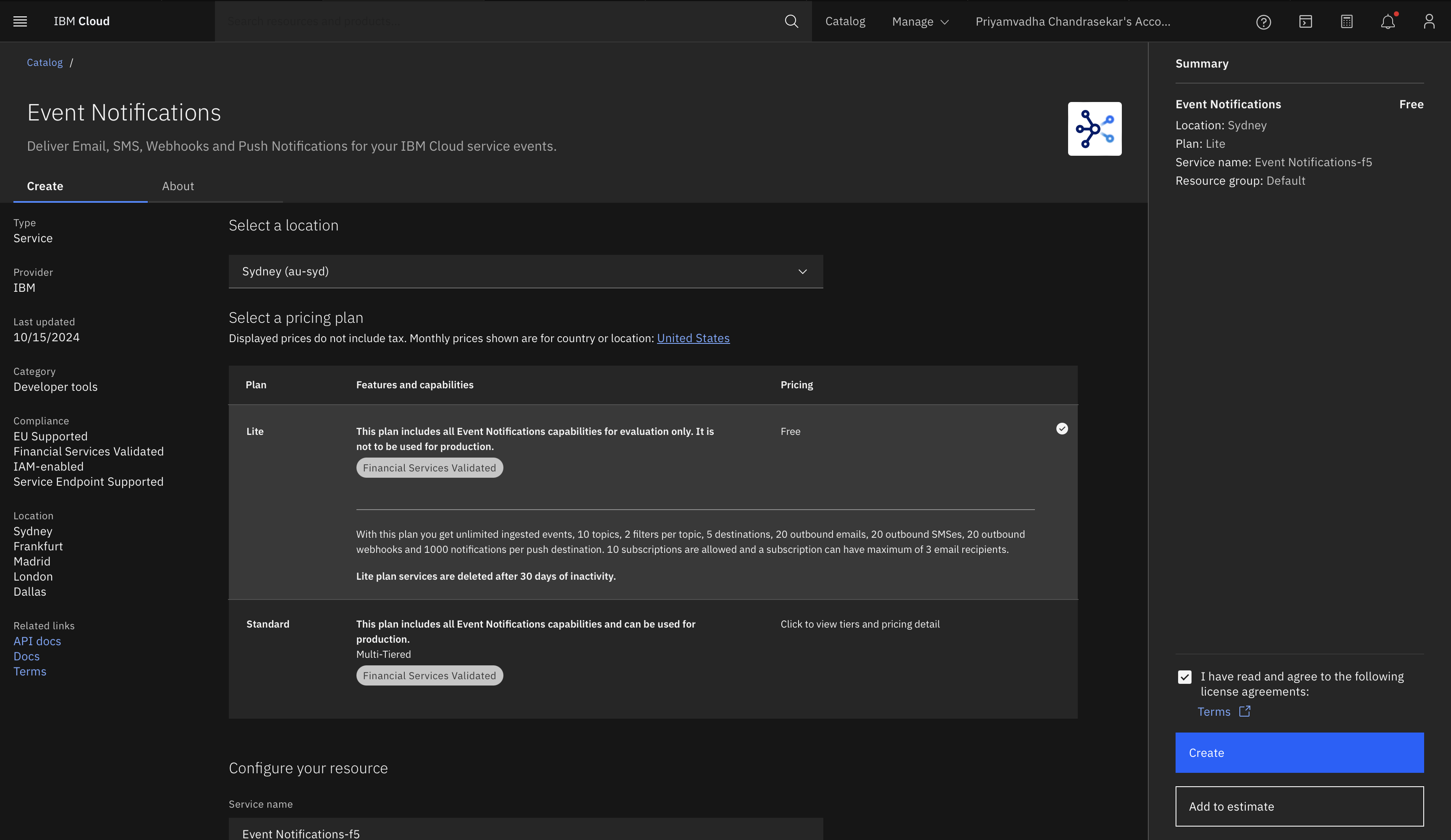Uncheck the license agreements checkbox
Viewport: 1451px width, 840px height.
[1184, 676]
